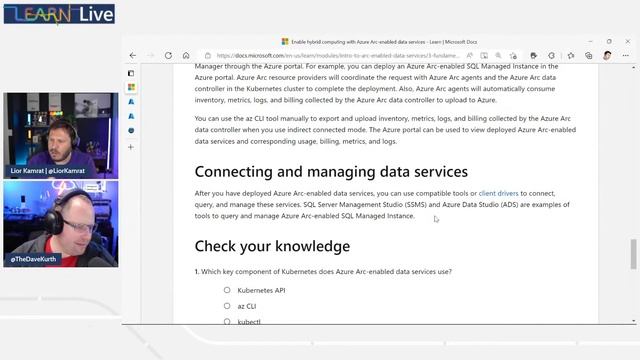Add this page to favorites

pyautogui.click(x=513, y=56)
